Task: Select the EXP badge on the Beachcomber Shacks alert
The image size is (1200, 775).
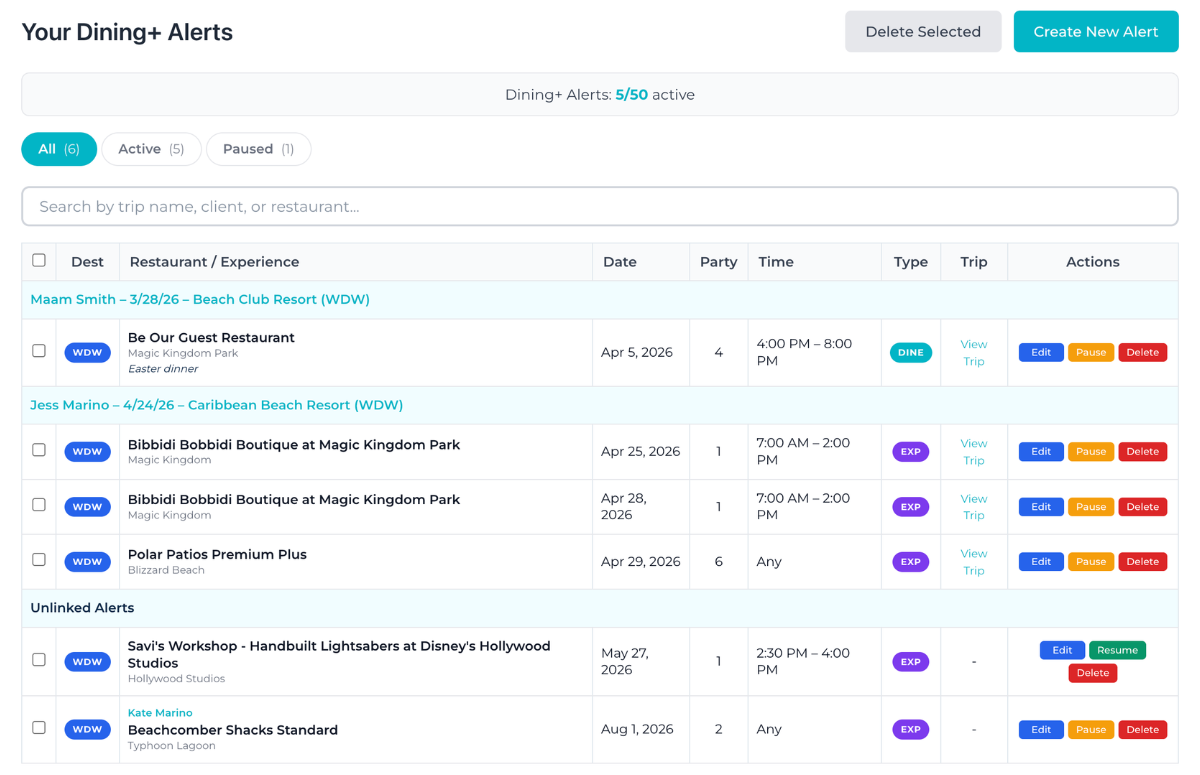Action: click(x=911, y=729)
